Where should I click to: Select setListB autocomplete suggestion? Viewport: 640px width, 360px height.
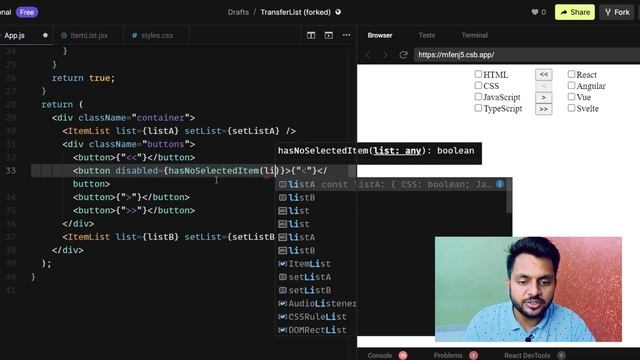pos(391,290)
